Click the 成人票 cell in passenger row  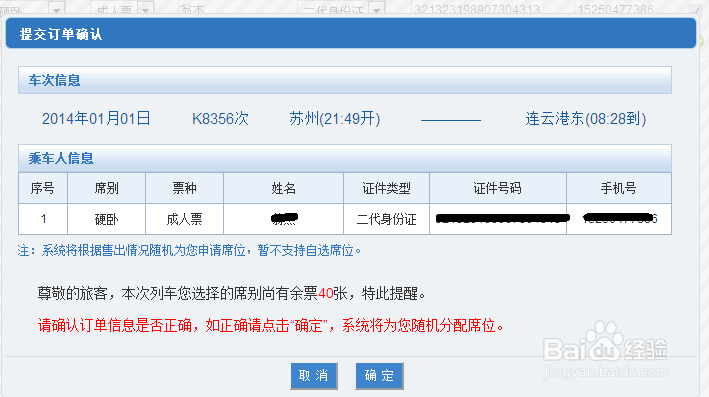click(184, 219)
